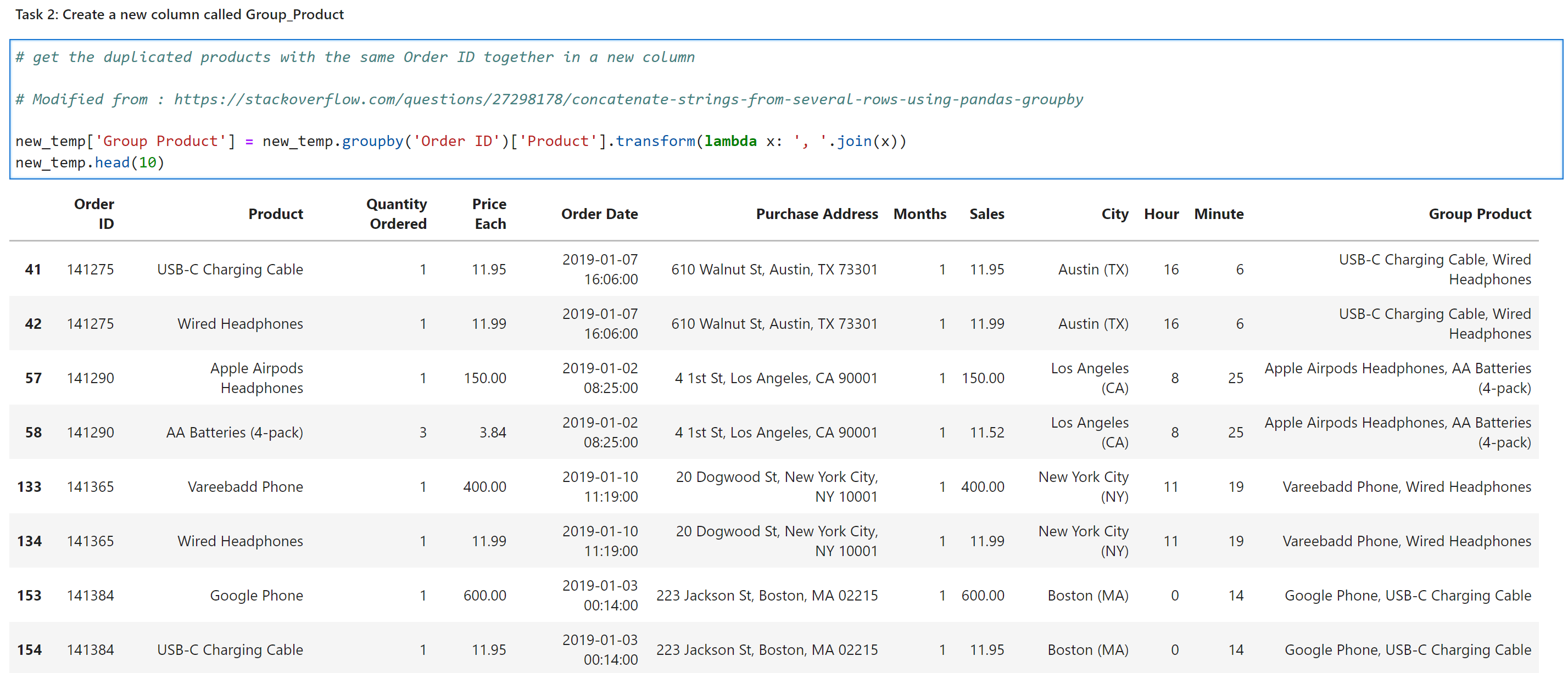Click 'Los Angeles (CA)' city in row 58
The width and height of the screenshot is (1568, 673).
point(1090,432)
